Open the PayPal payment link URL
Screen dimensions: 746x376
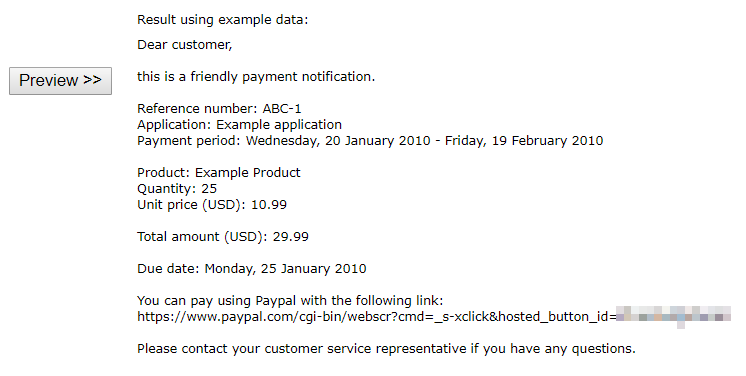click(434, 317)
